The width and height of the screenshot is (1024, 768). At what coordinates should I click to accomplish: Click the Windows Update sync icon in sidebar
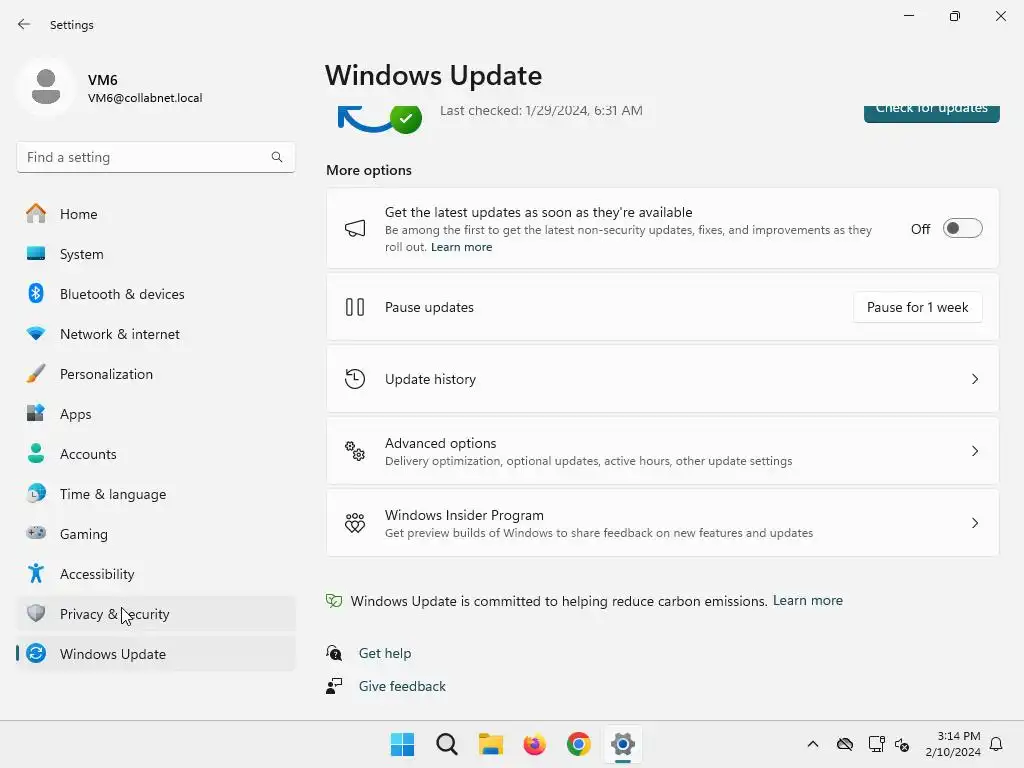click(x=36, y=653)
